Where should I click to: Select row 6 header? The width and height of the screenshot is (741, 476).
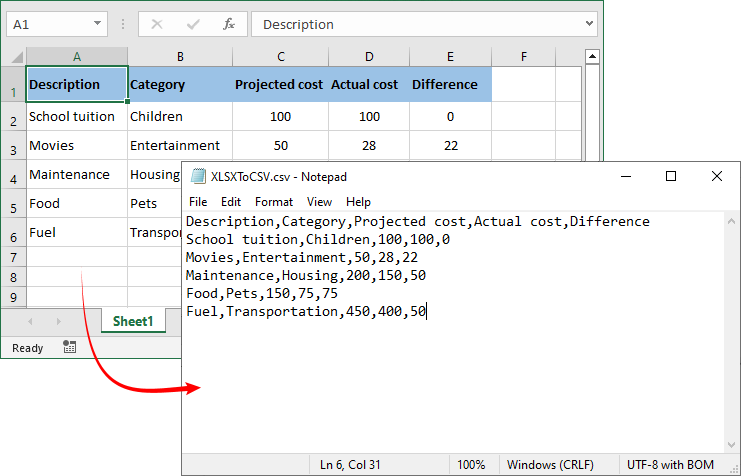pyautogui.click(x=13, y=232)
